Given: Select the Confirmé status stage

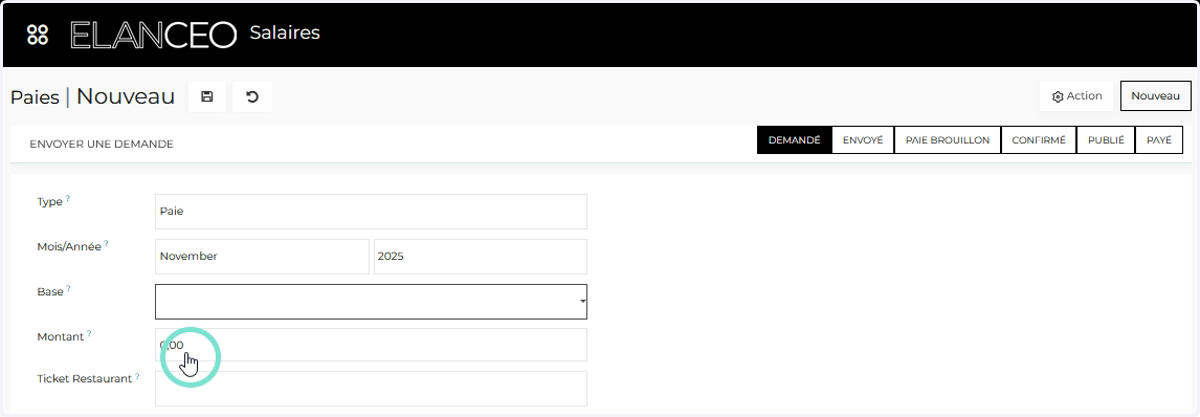Looking at the screenshot, I should point(1038,140).
